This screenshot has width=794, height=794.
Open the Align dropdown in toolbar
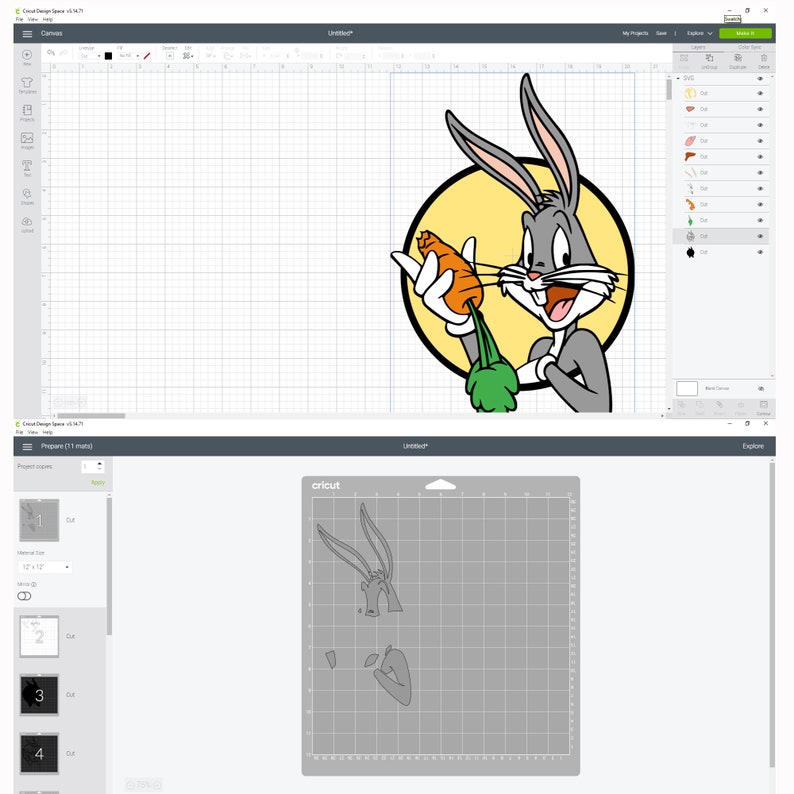[x=210, y=56]
